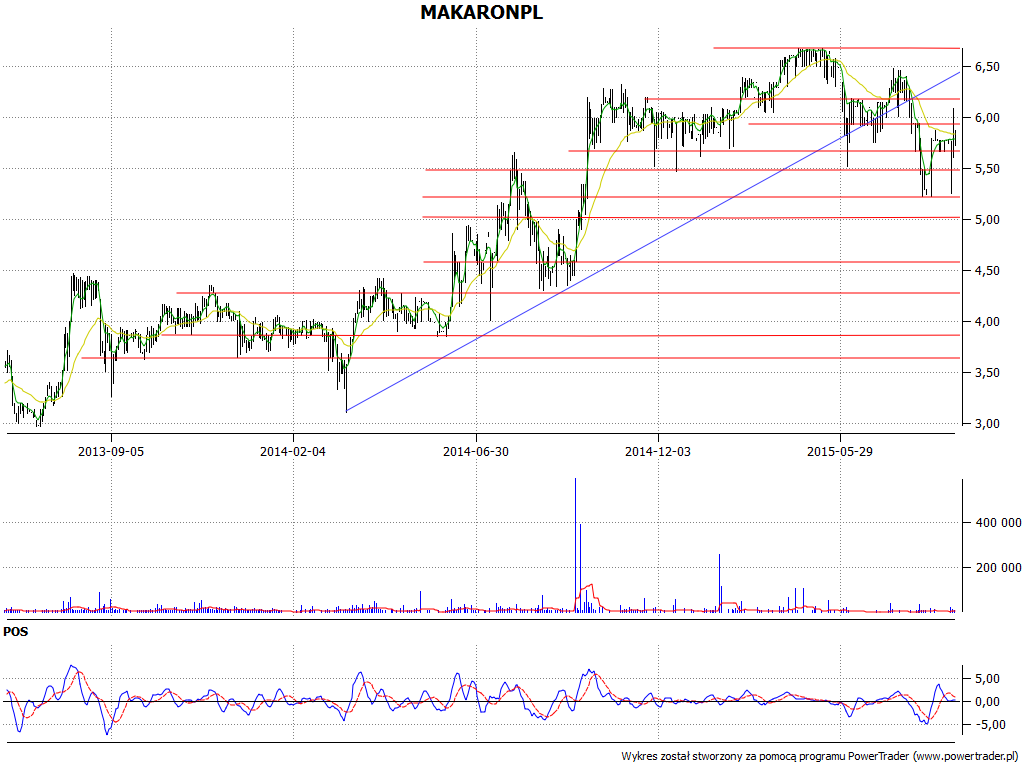Select the 2014-02-04 date label
1024x768 pixels.
click(x=293, y=451)
